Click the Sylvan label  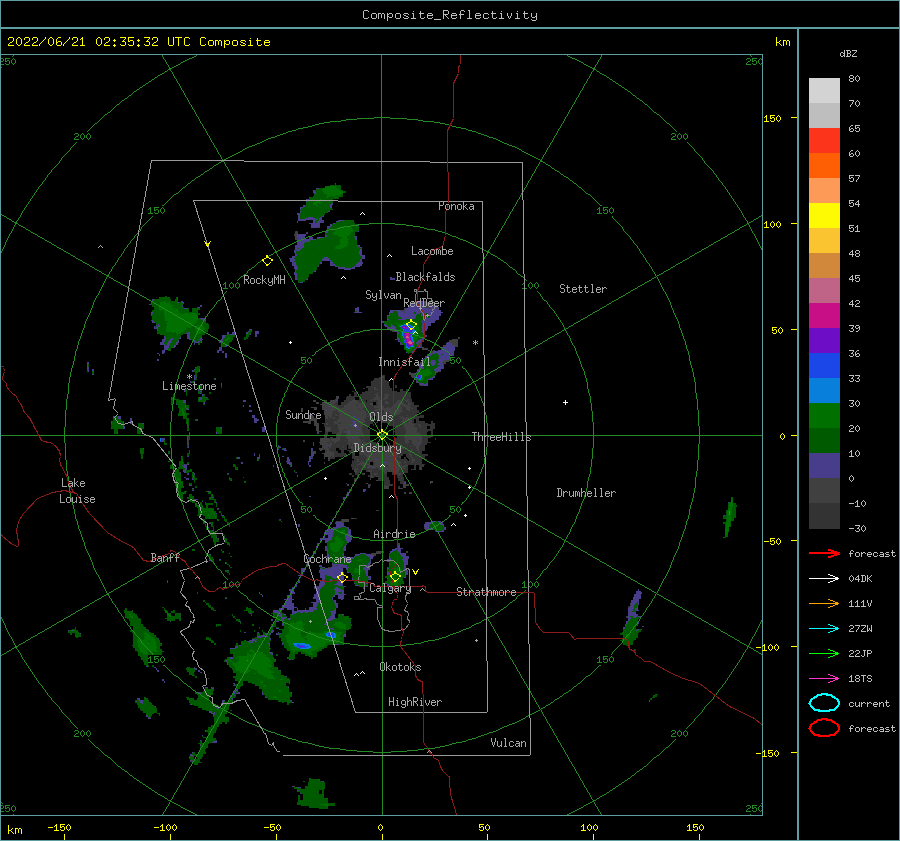[383, 296]
